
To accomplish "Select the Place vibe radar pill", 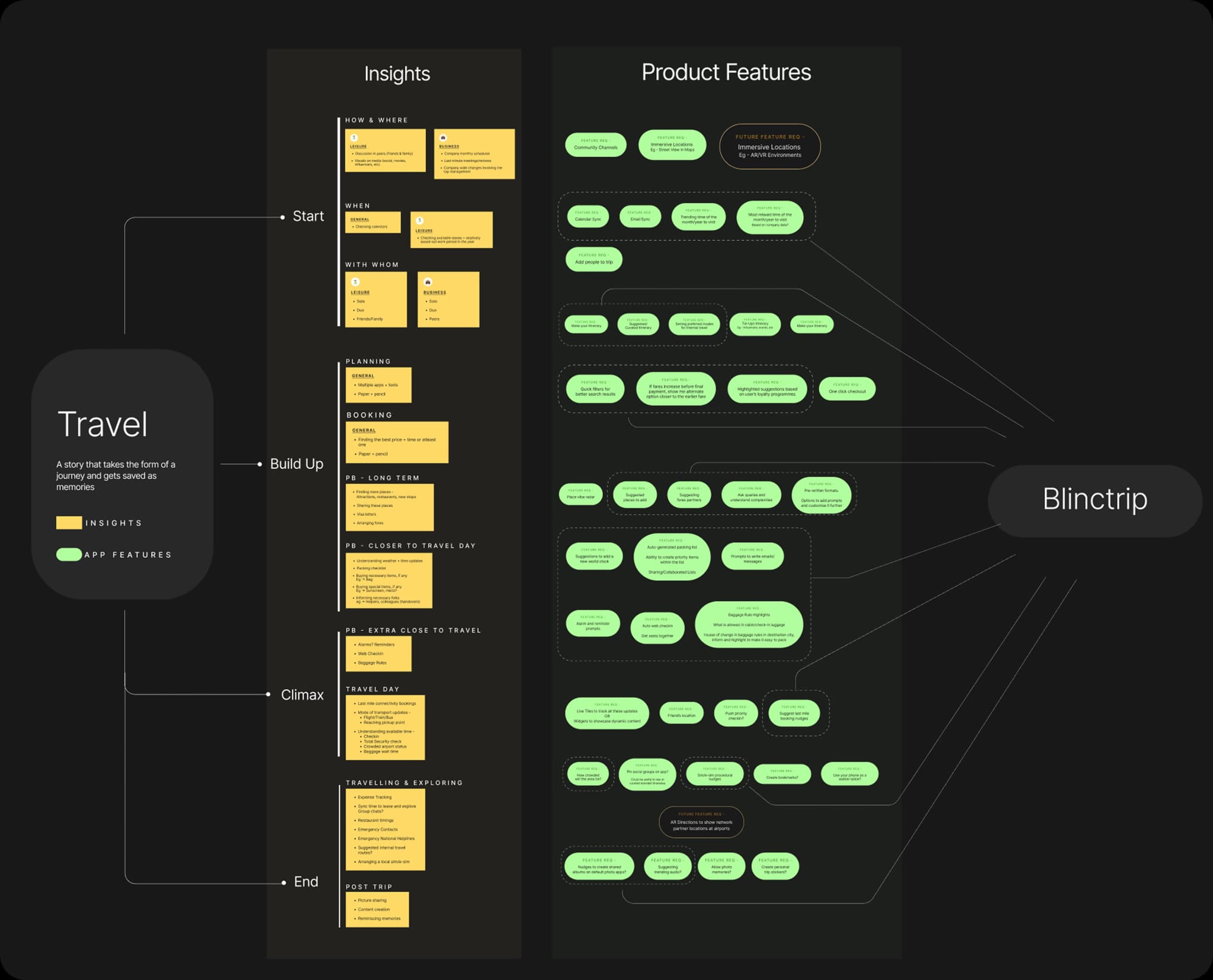I will [x=580, y=494].
